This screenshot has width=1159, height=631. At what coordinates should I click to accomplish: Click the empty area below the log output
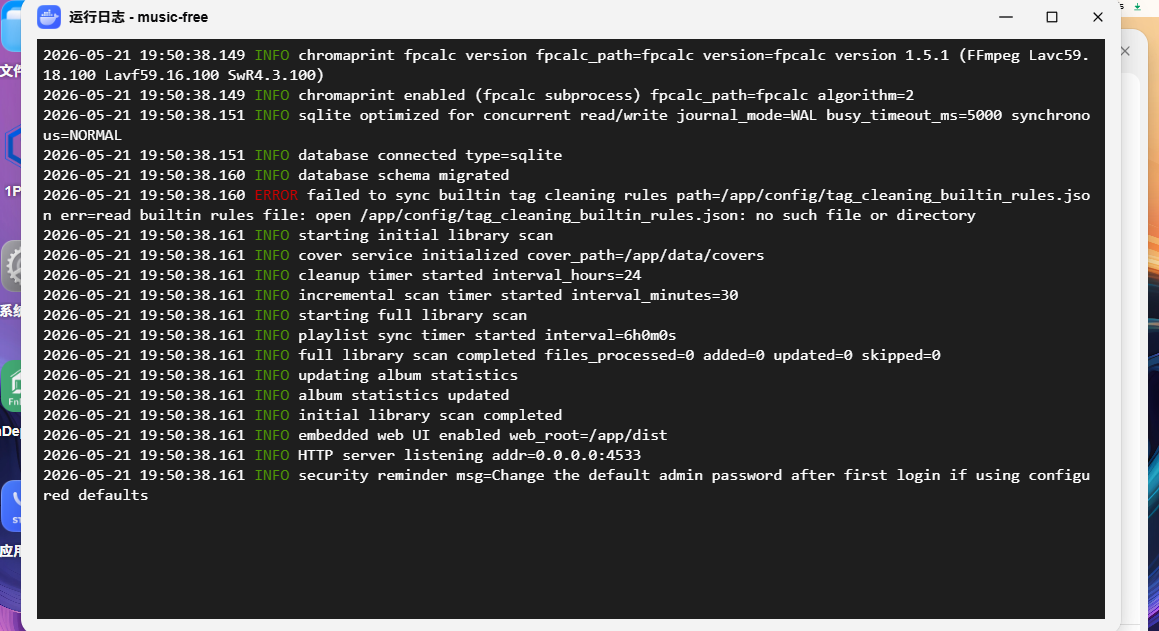(571, 562)
